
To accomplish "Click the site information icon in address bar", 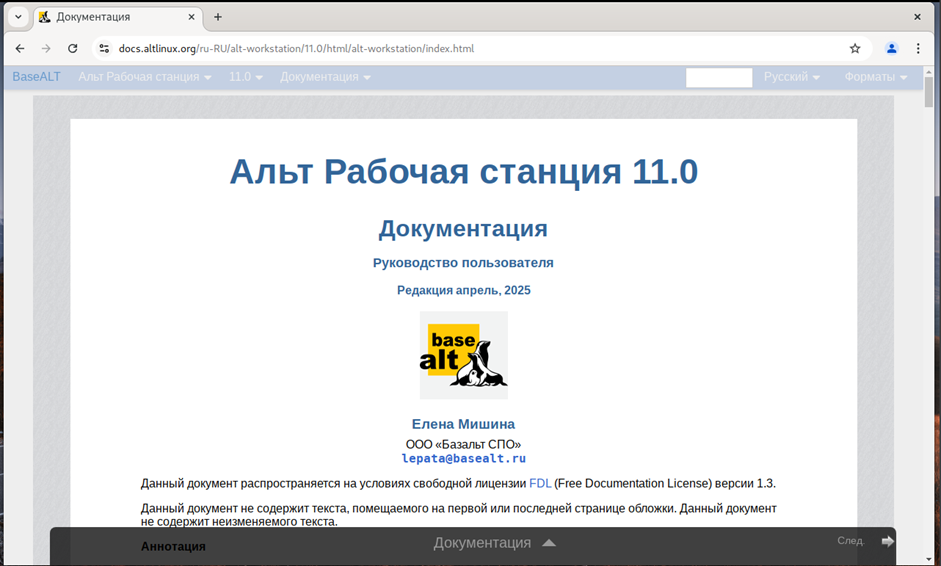I will (x=103, y=48).
